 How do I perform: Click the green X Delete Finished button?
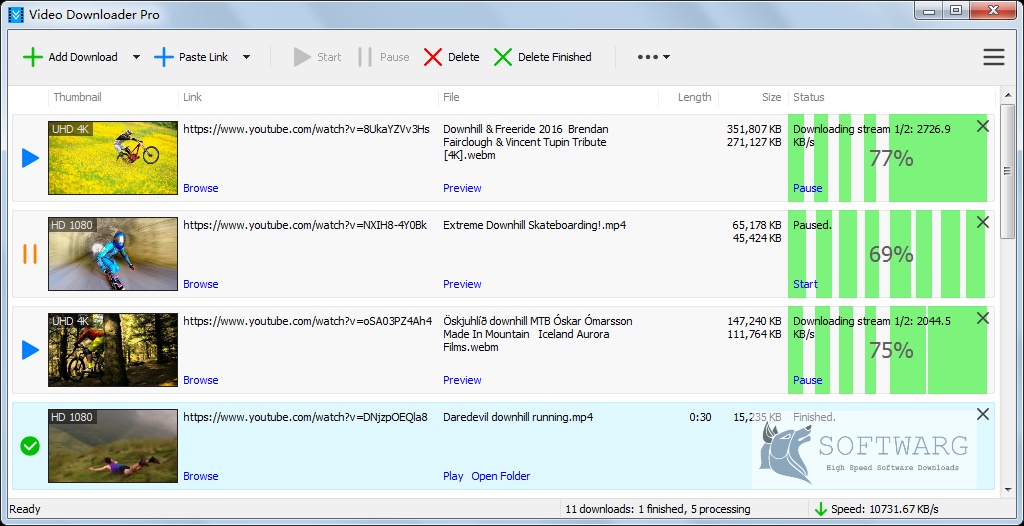pyautogui.click(x=542, y=57)
